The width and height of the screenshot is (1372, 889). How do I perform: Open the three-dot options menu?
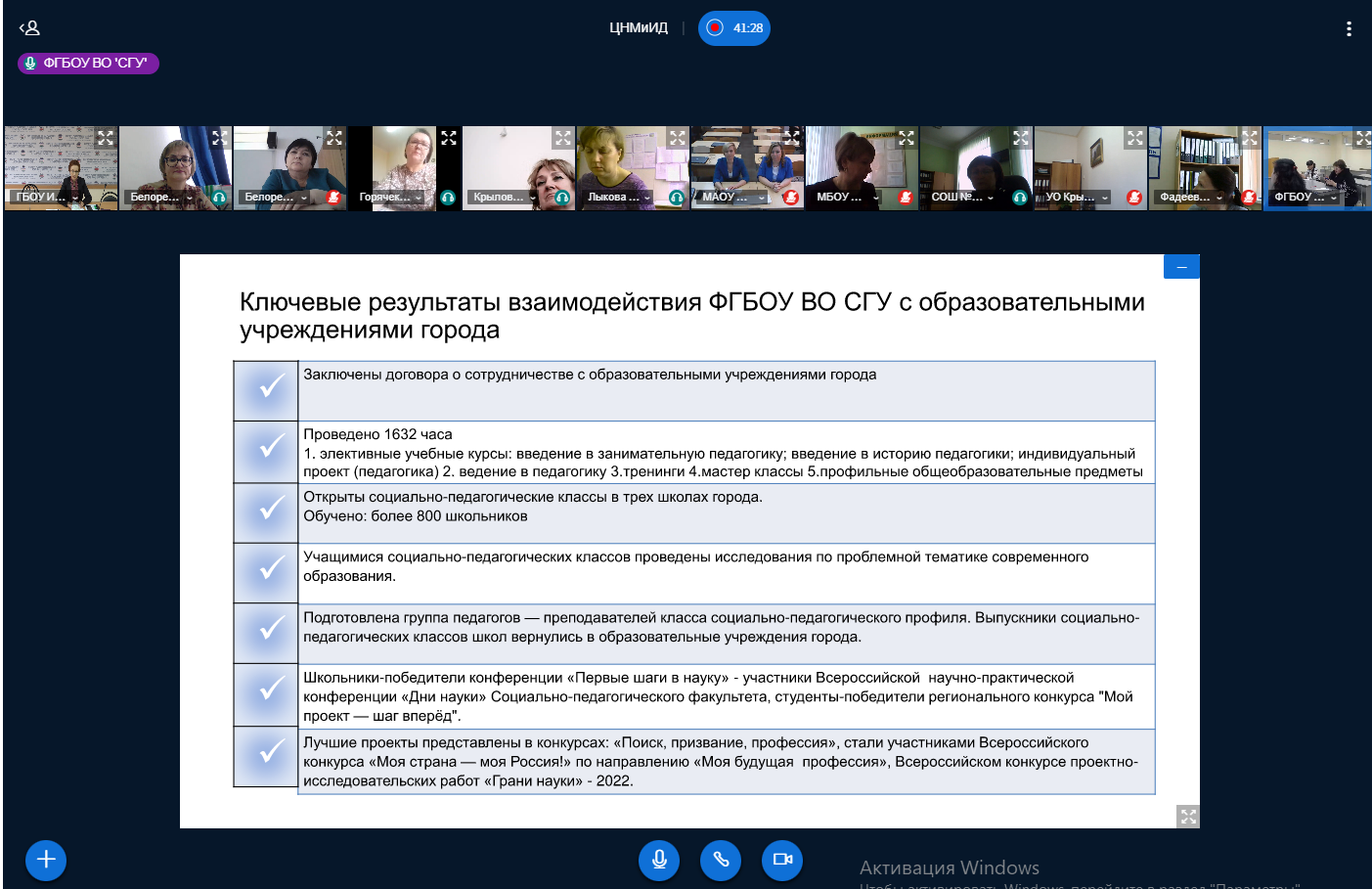point(1349,28)
